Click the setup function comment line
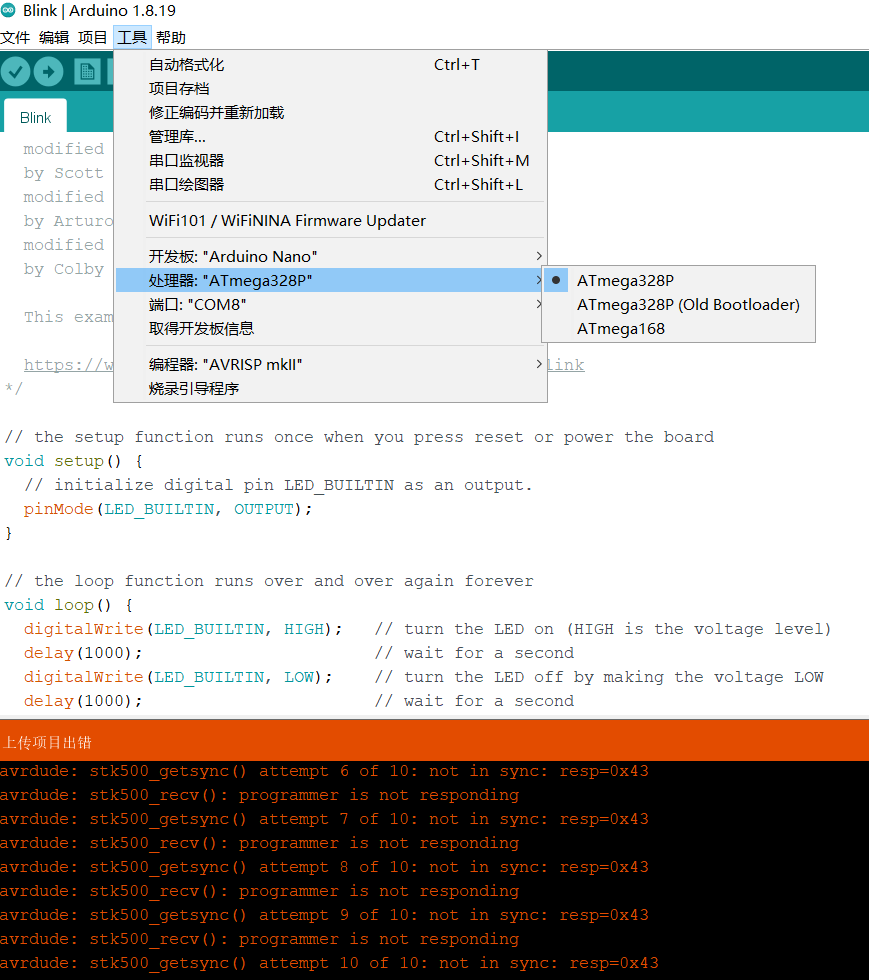 point(359,437)
